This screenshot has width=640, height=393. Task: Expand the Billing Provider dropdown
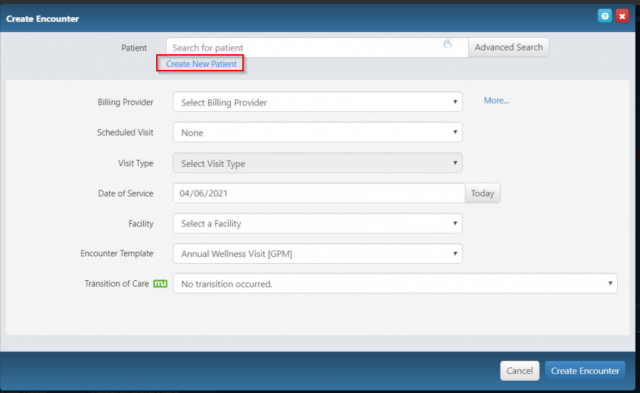tap(318, 102)
